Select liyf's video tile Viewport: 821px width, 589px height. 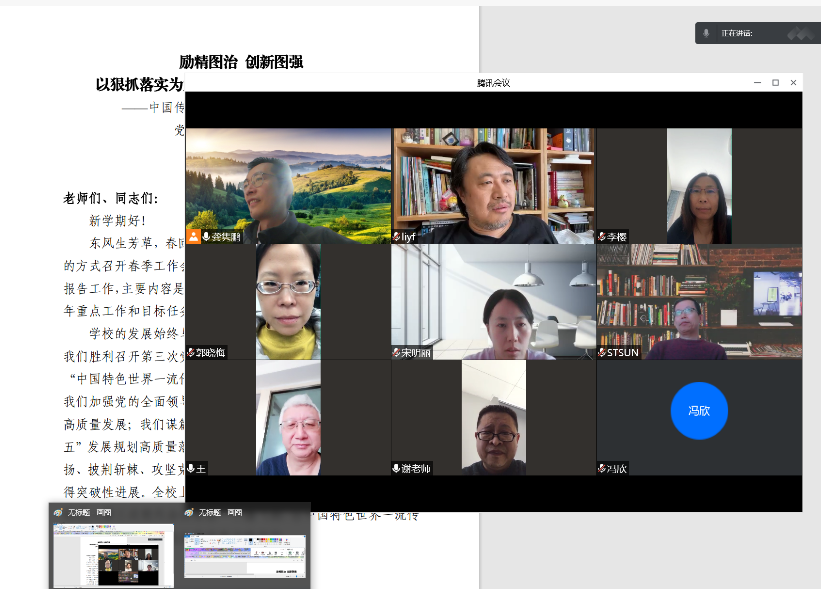point(493,185)
